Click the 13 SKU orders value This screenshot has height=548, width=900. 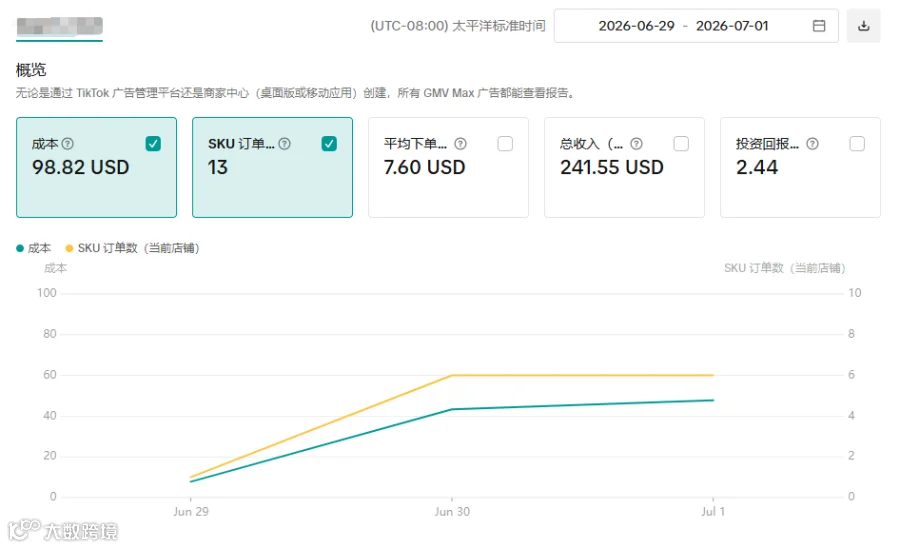[x=218, y=167]
